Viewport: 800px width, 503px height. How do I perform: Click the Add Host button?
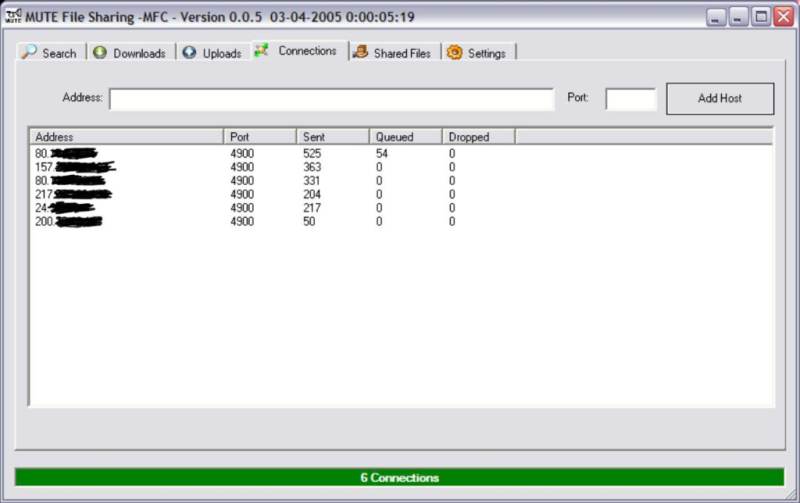(720, 98)
